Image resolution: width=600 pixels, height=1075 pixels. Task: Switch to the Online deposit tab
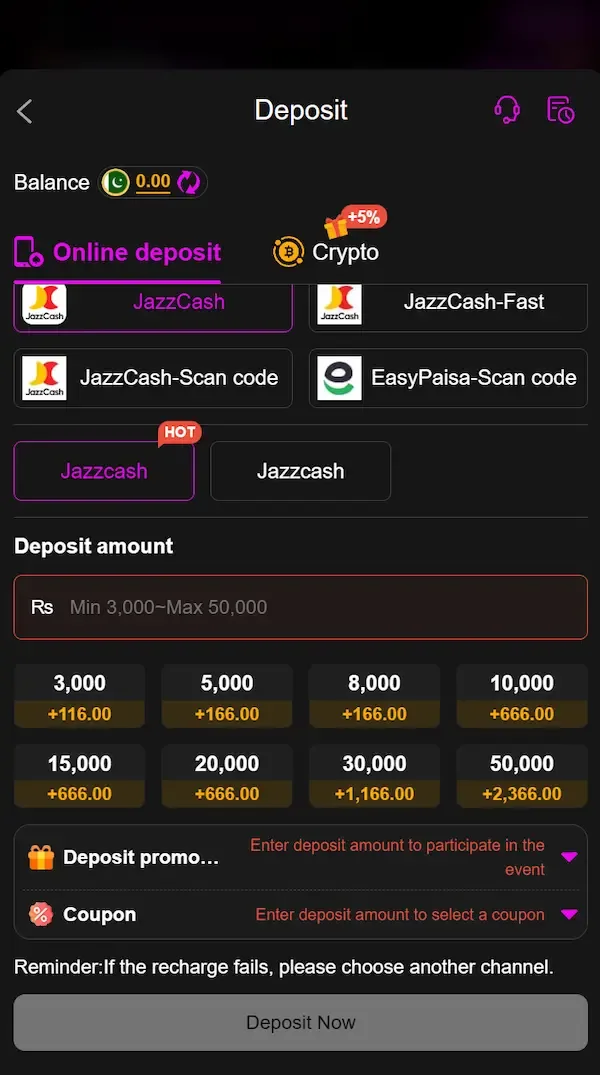117,252
